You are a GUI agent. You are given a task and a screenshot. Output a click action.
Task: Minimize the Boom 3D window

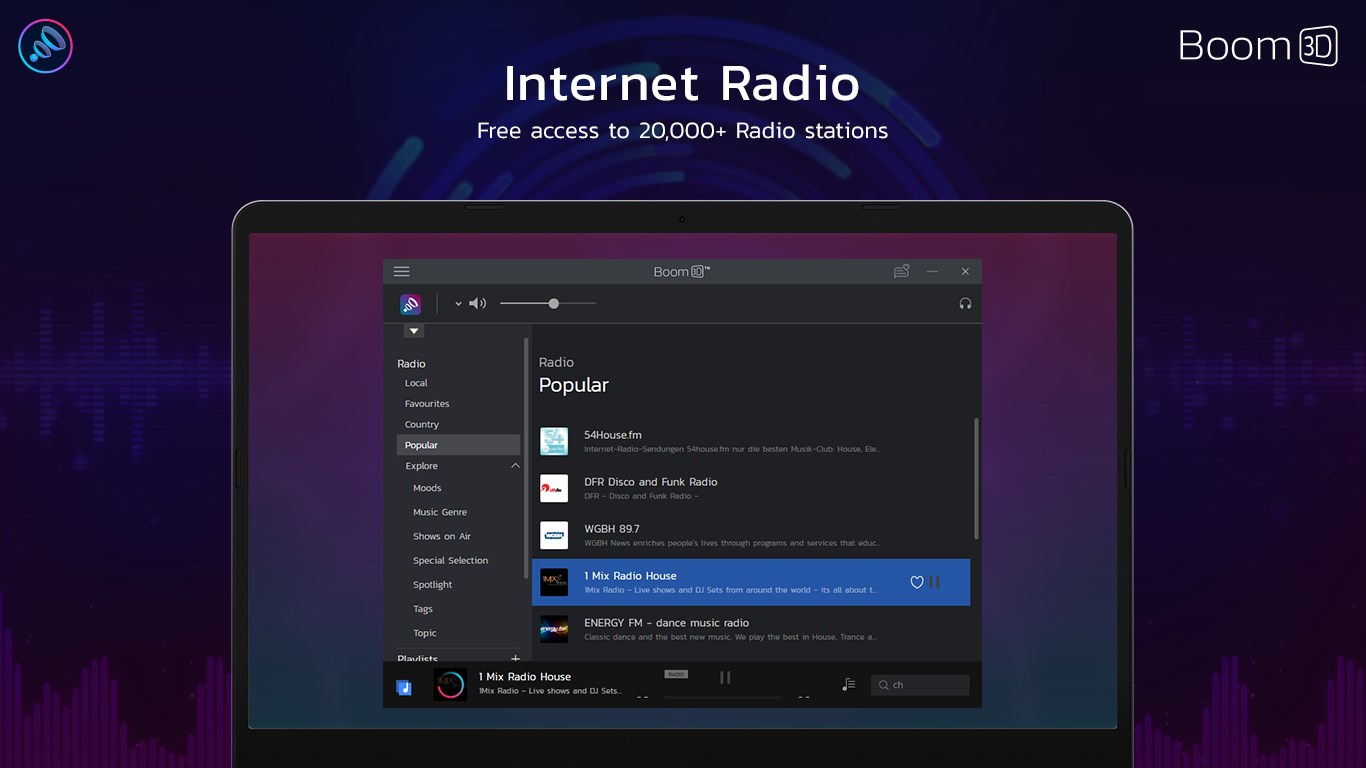click(932, 271)
